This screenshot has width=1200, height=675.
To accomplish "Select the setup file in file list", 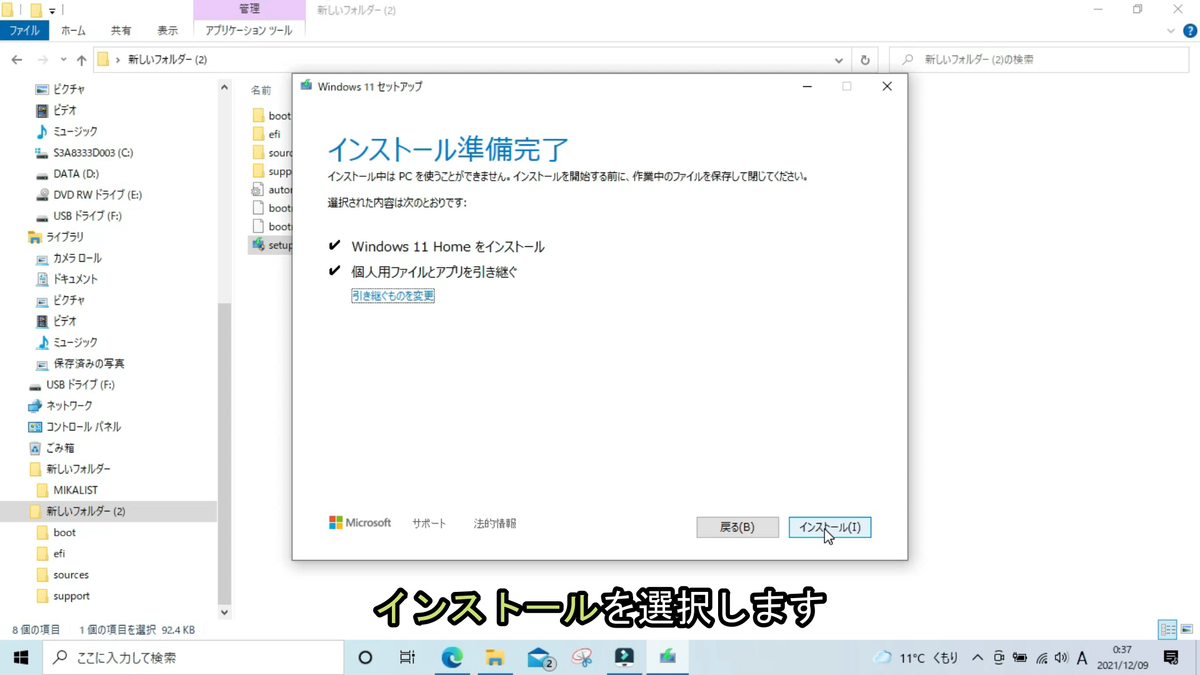I will [271, 245].
